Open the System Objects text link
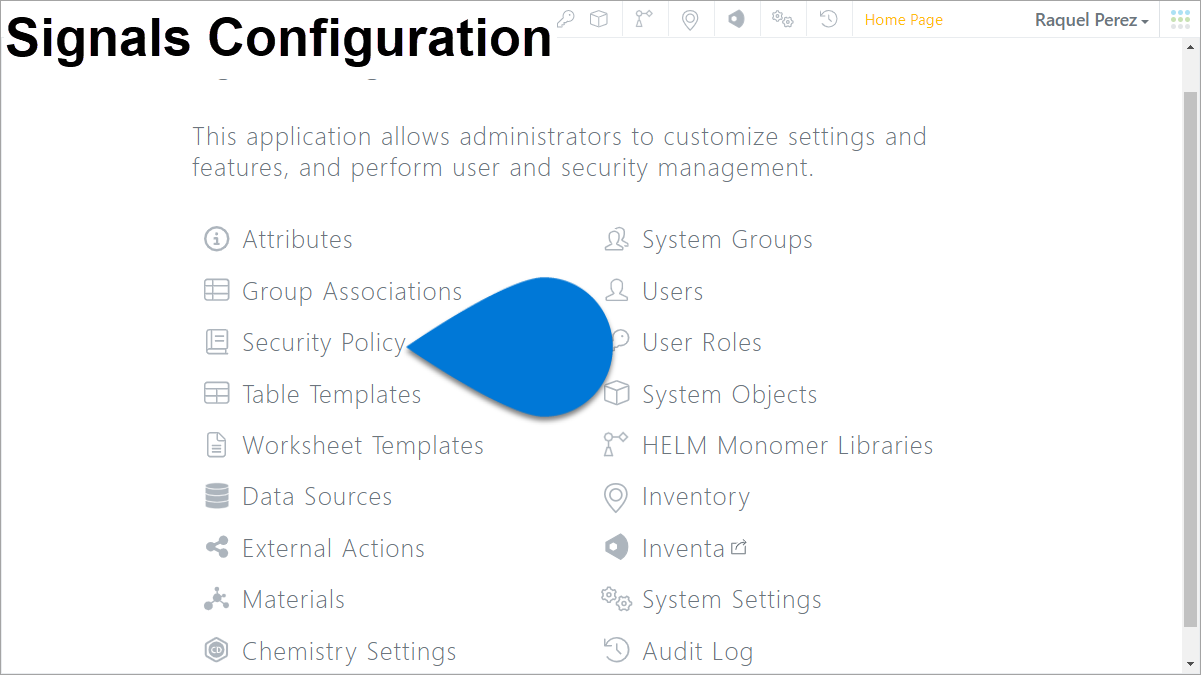This screenshot has height=675, width=1201. point(729,395)
